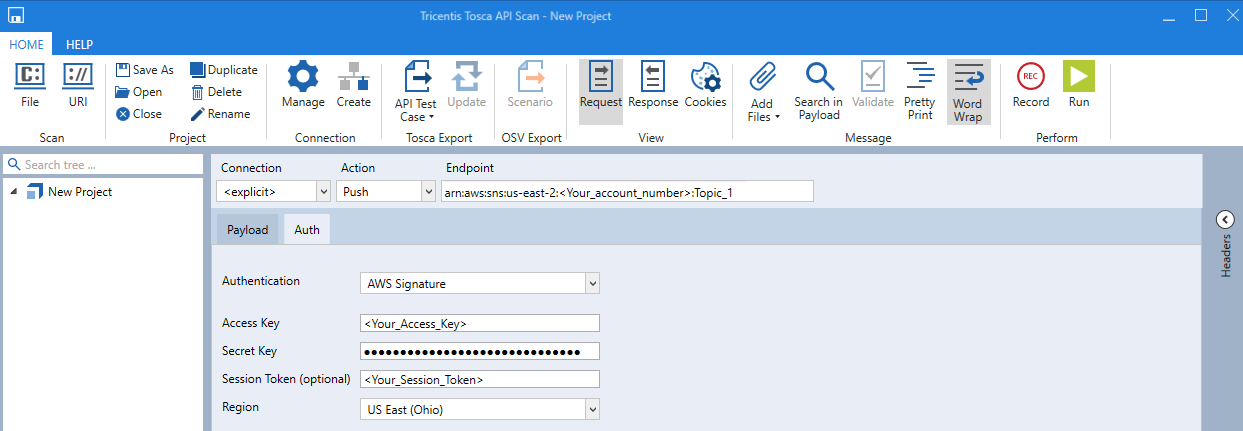
Task: Click Save As in Project group
Action: (x=145, y=70)
